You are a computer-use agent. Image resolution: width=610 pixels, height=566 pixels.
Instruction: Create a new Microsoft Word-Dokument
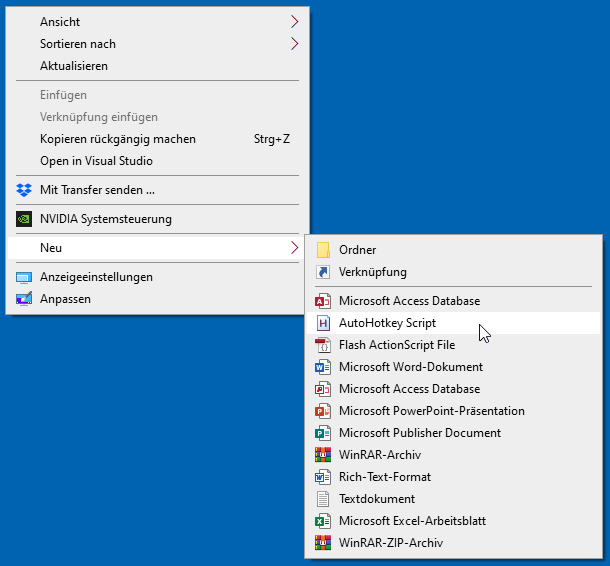(410, 367)
